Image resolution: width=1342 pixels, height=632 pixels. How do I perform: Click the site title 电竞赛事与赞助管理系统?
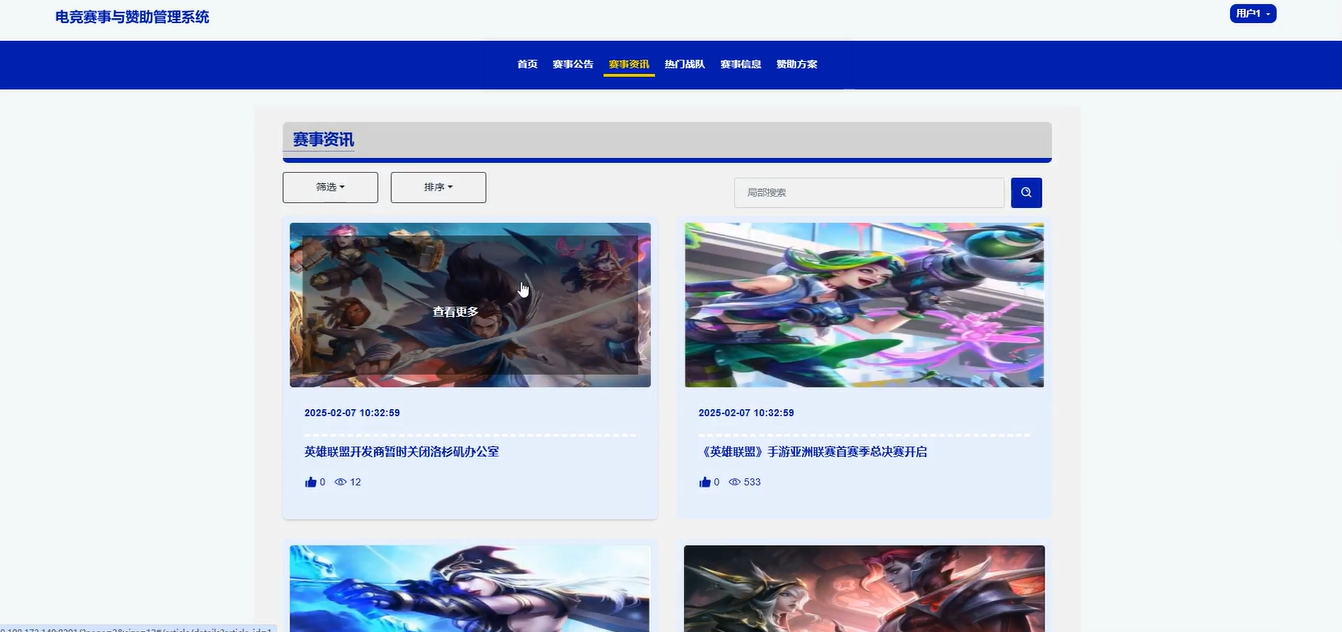click(x=133, y=17)
